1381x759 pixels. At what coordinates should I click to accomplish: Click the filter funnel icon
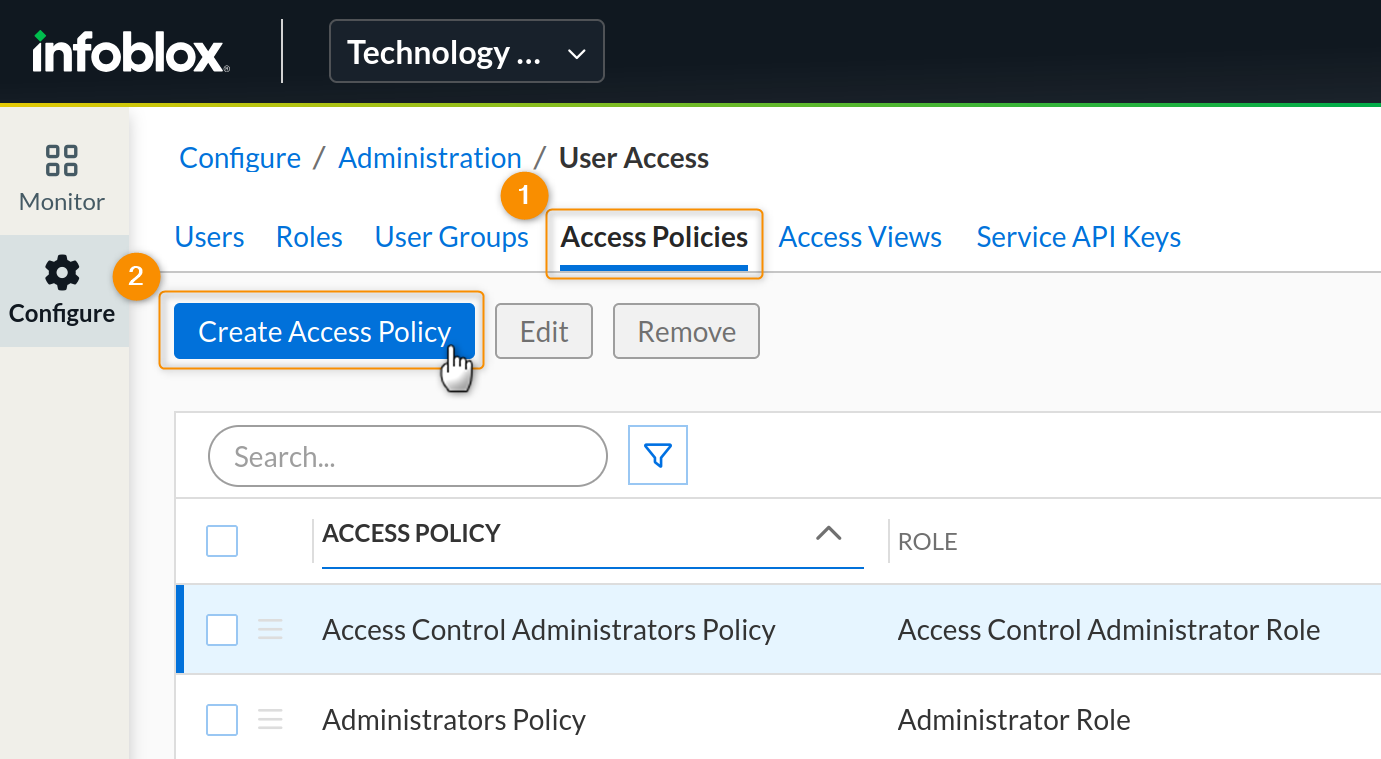[x=657, y=456]
